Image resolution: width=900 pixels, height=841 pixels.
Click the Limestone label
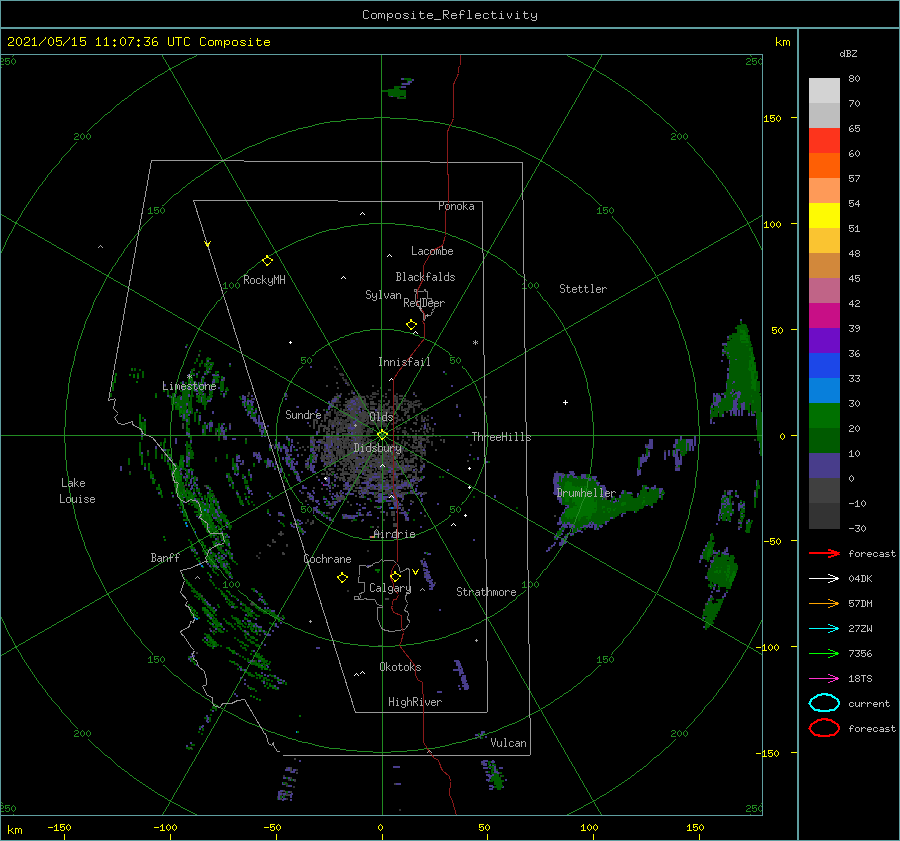click(x=189, y=386)
